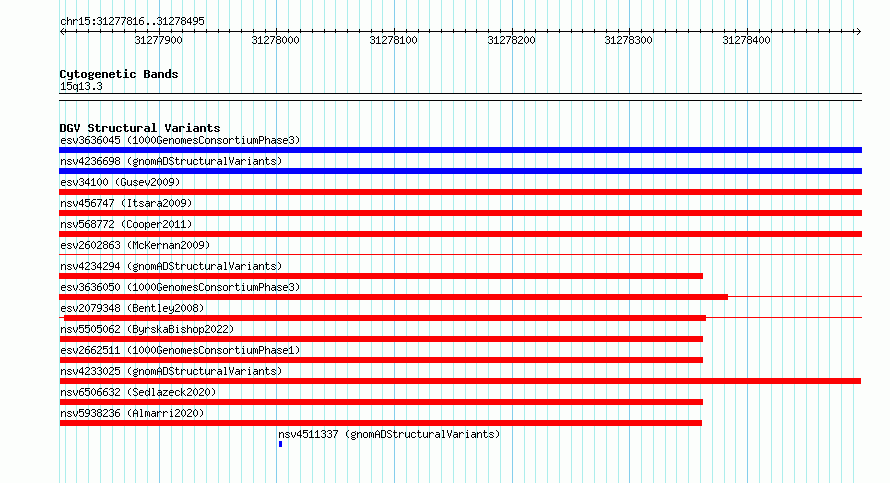Select nsv4233025 gnomADStructuralVariants label
The image size is (890, 483).
click(x=171, y=371)
